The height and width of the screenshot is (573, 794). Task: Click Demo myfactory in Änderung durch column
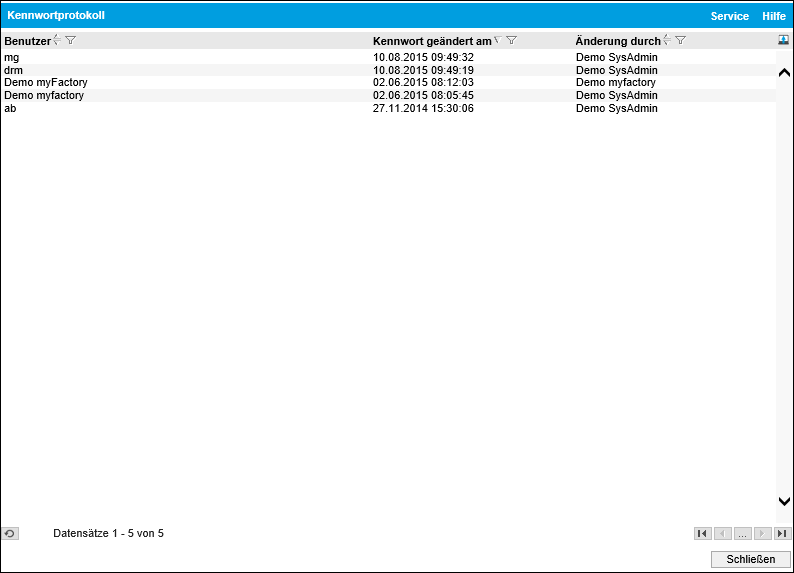click(616, 83)
